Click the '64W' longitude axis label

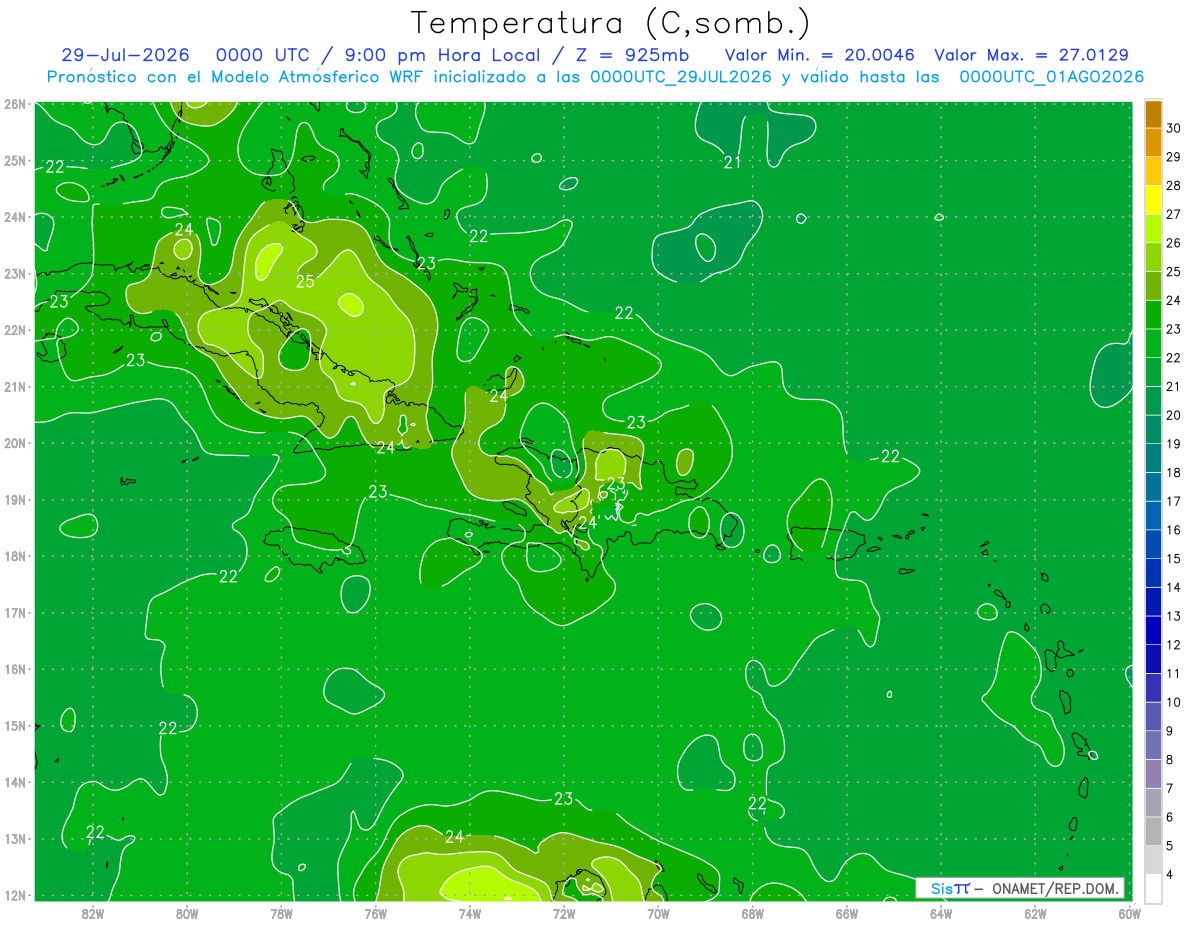(941, 912)
